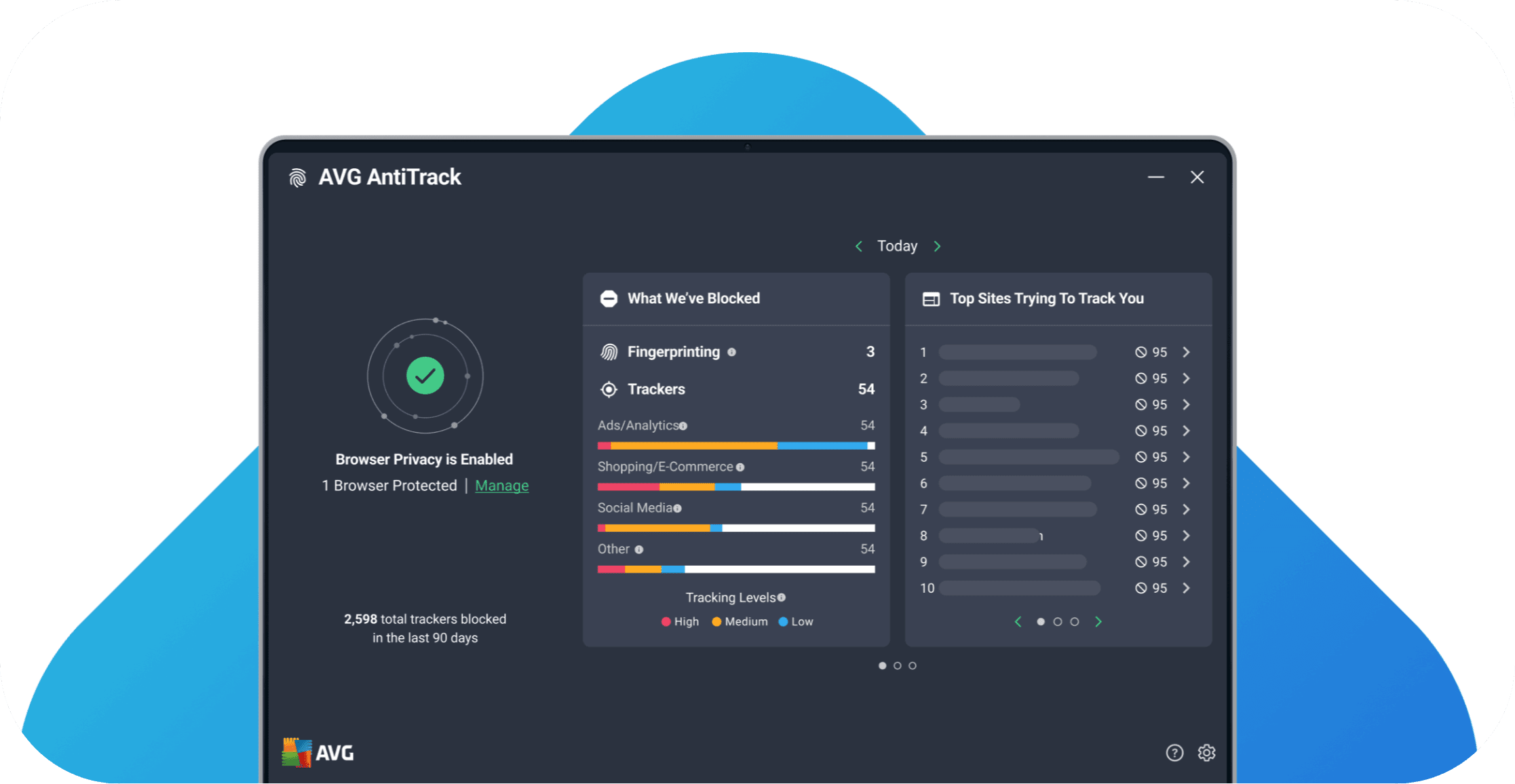The image size is (1515, 784).
Task: Click the 'Top Sites Trying To Track You' heading
Action: pos(1047,298)
